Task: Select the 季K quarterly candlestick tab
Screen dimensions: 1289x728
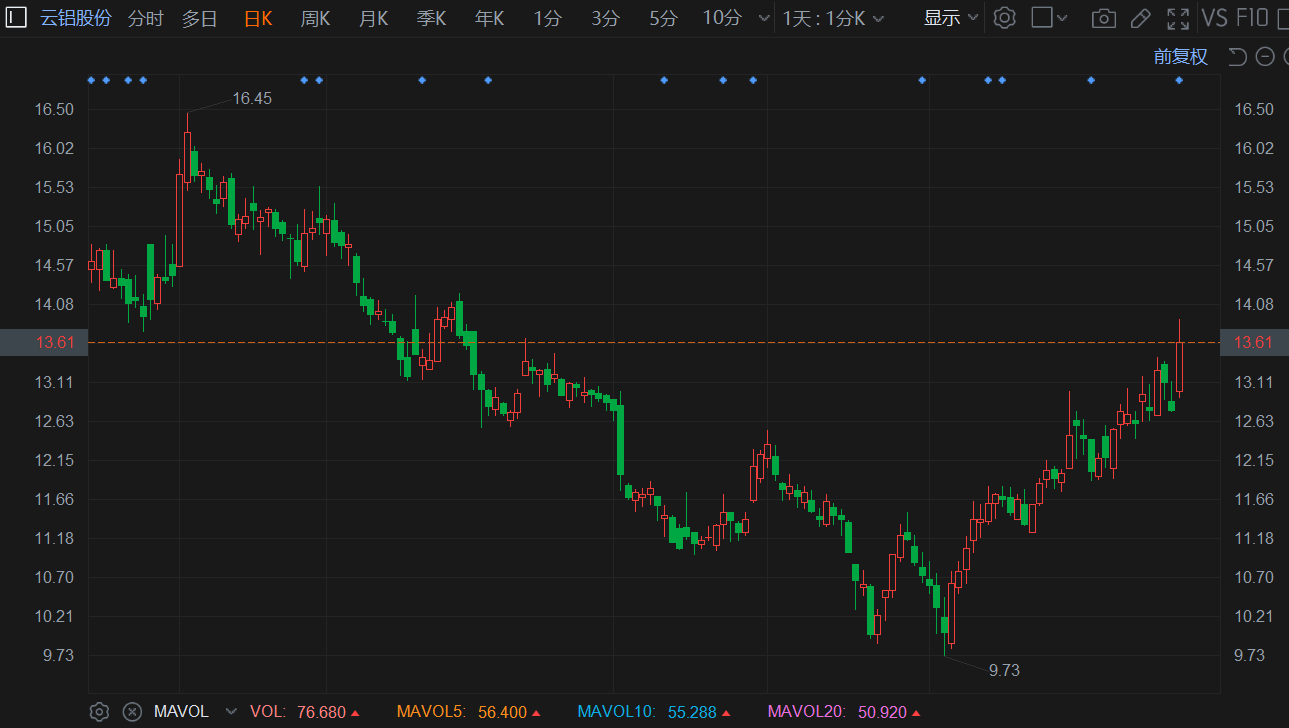Action: pyautogui.click(x=432, y=18)
